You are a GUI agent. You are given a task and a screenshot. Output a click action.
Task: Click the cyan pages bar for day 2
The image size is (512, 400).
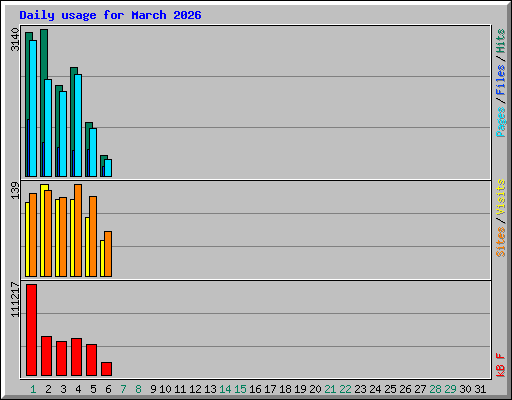[x=48, y=128]
